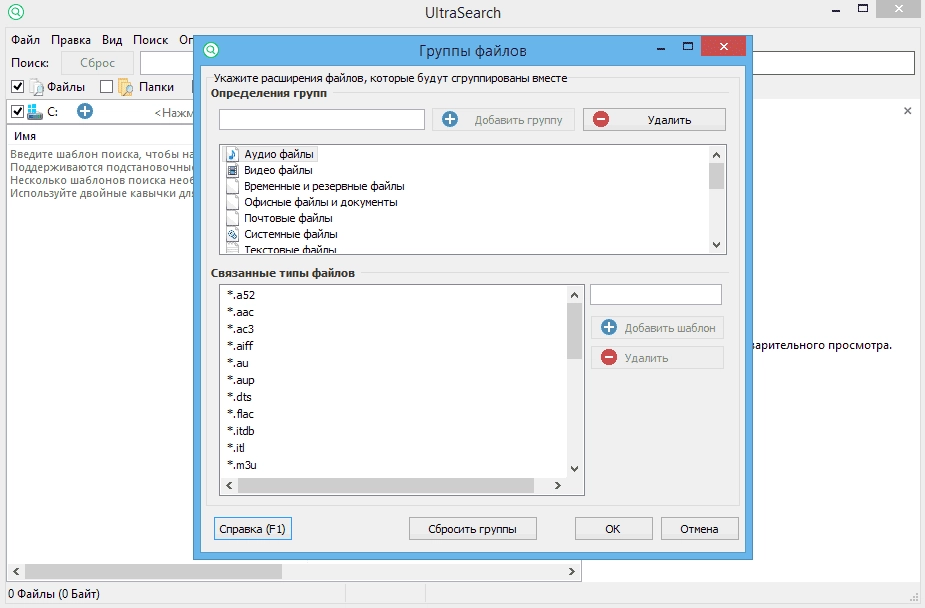Click the music note icon of Аудио файлы
This screenshot has width=925, height=608.
(x=232, y=155)
